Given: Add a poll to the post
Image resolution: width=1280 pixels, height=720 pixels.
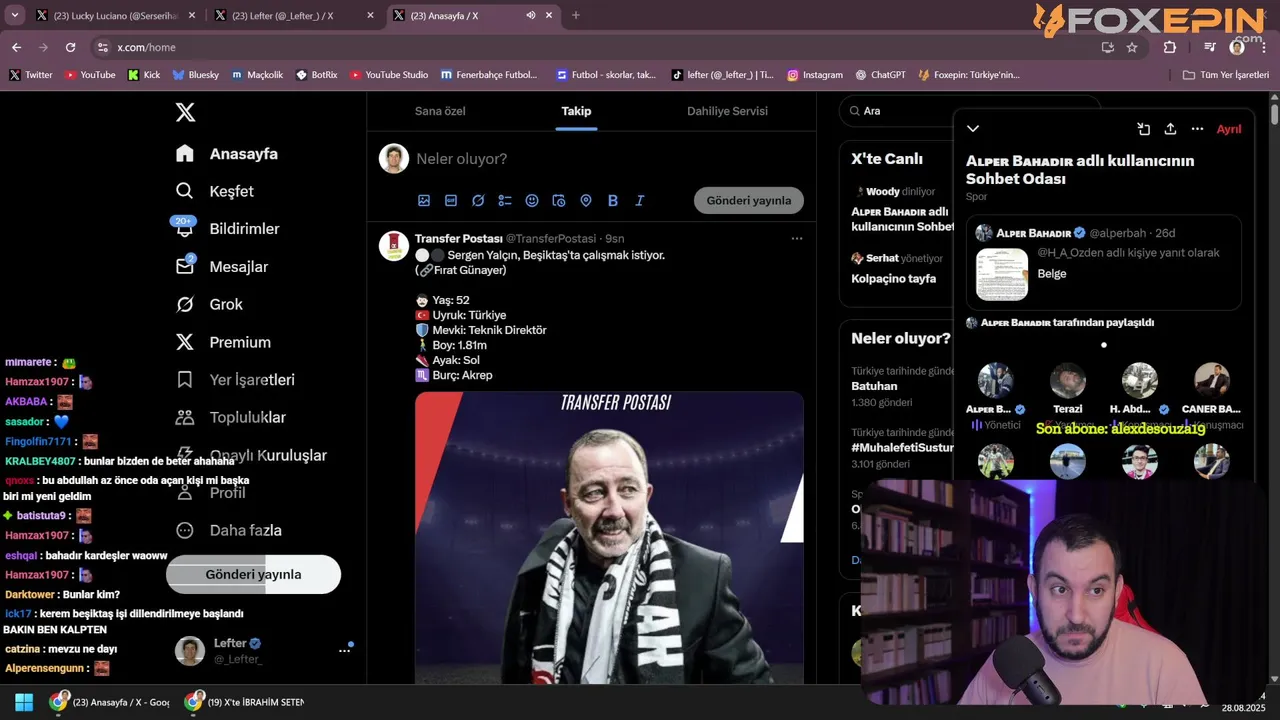Looking at the screenshot, I should [505, 201].
